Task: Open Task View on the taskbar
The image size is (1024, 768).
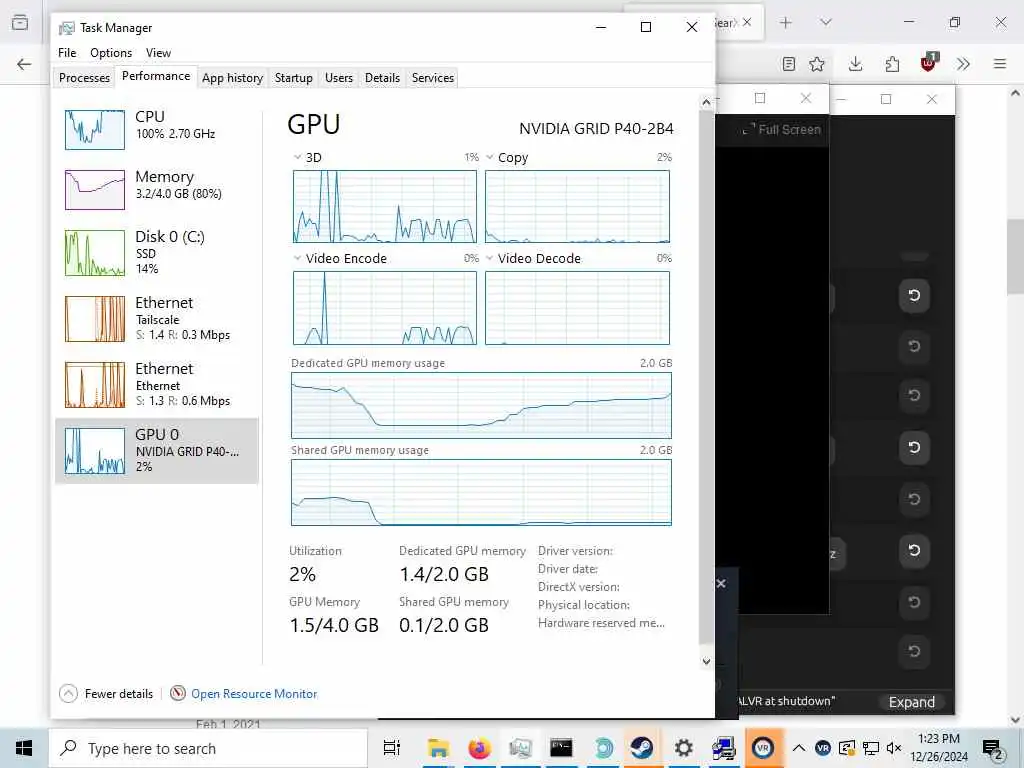Action: 392,748
